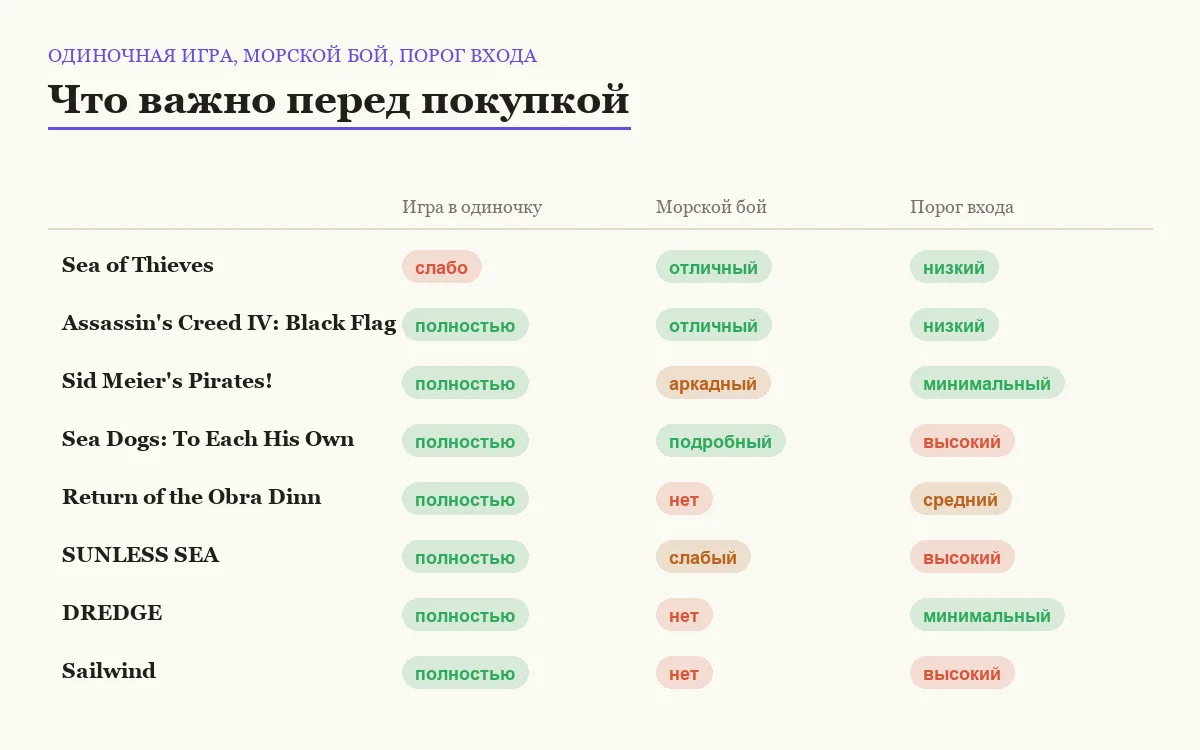The height and width of the screenshot is (750, 1200).
Task: Click Black Flag's "отличный" naval combat badge
Action: [x=714, y=325]
